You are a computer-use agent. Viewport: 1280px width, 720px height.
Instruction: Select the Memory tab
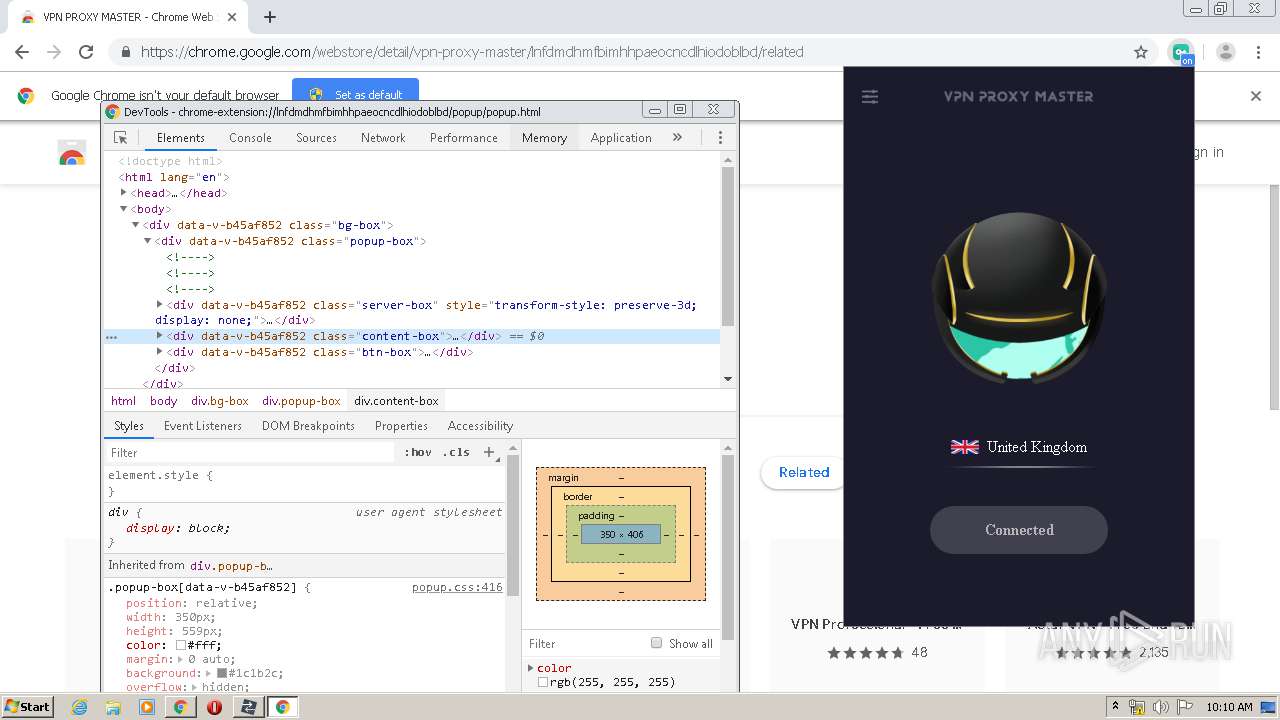[x=544, y=138]
